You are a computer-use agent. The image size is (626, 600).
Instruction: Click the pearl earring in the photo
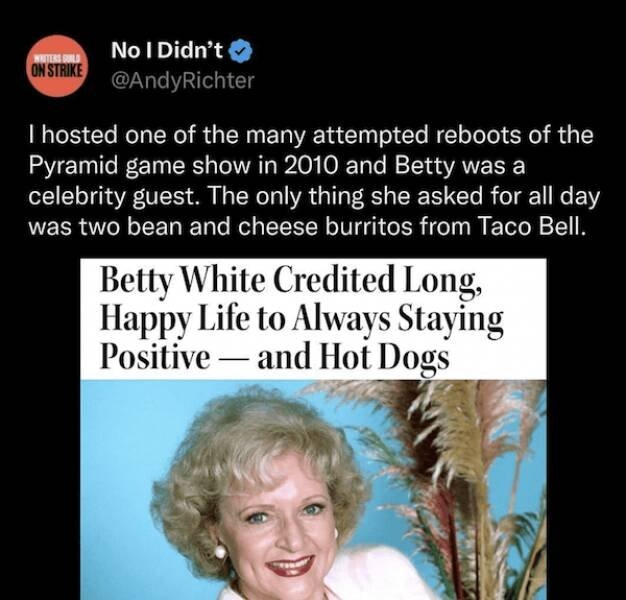(220, 552)
